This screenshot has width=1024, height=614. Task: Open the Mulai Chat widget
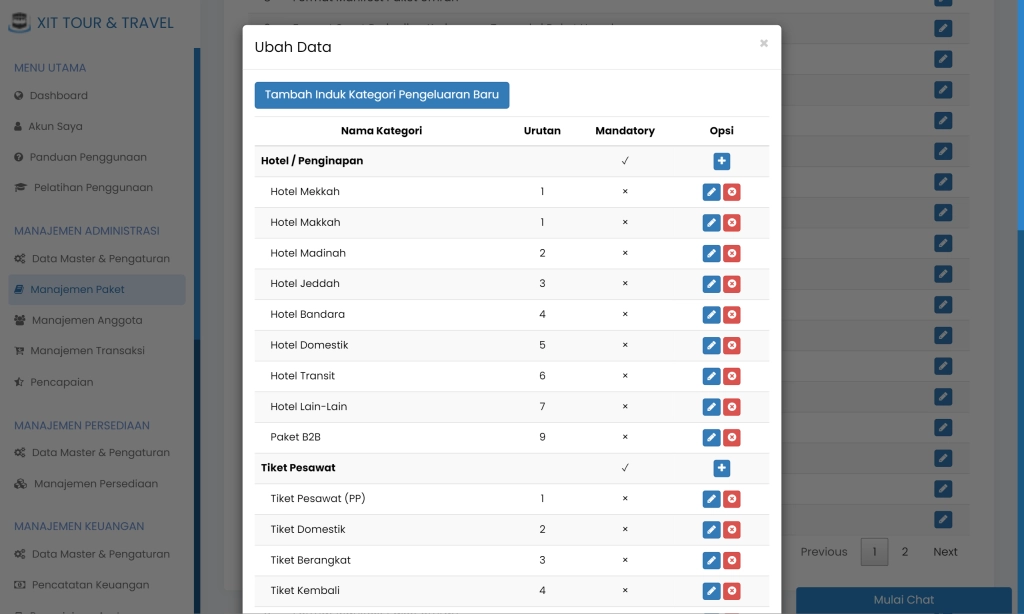[904, 600]
